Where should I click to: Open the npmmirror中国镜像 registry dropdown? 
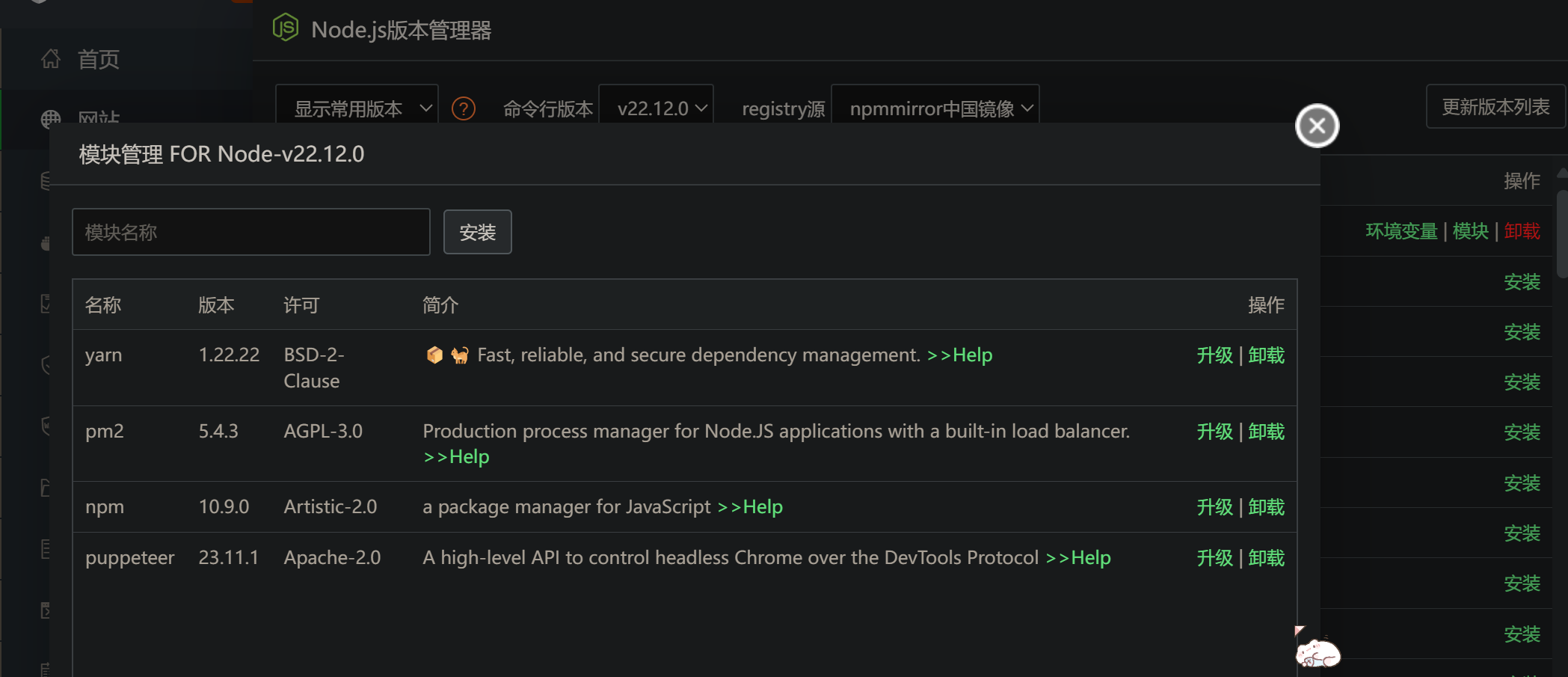coord(935,109)
